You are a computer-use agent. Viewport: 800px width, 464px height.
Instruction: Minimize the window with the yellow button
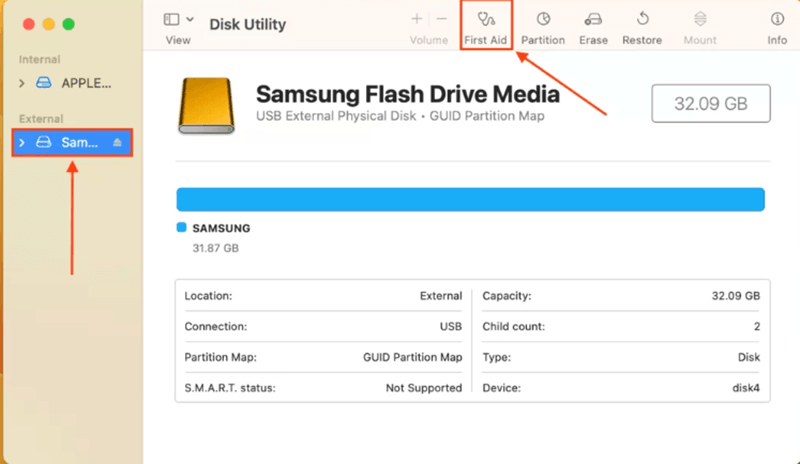coord(49,24)
